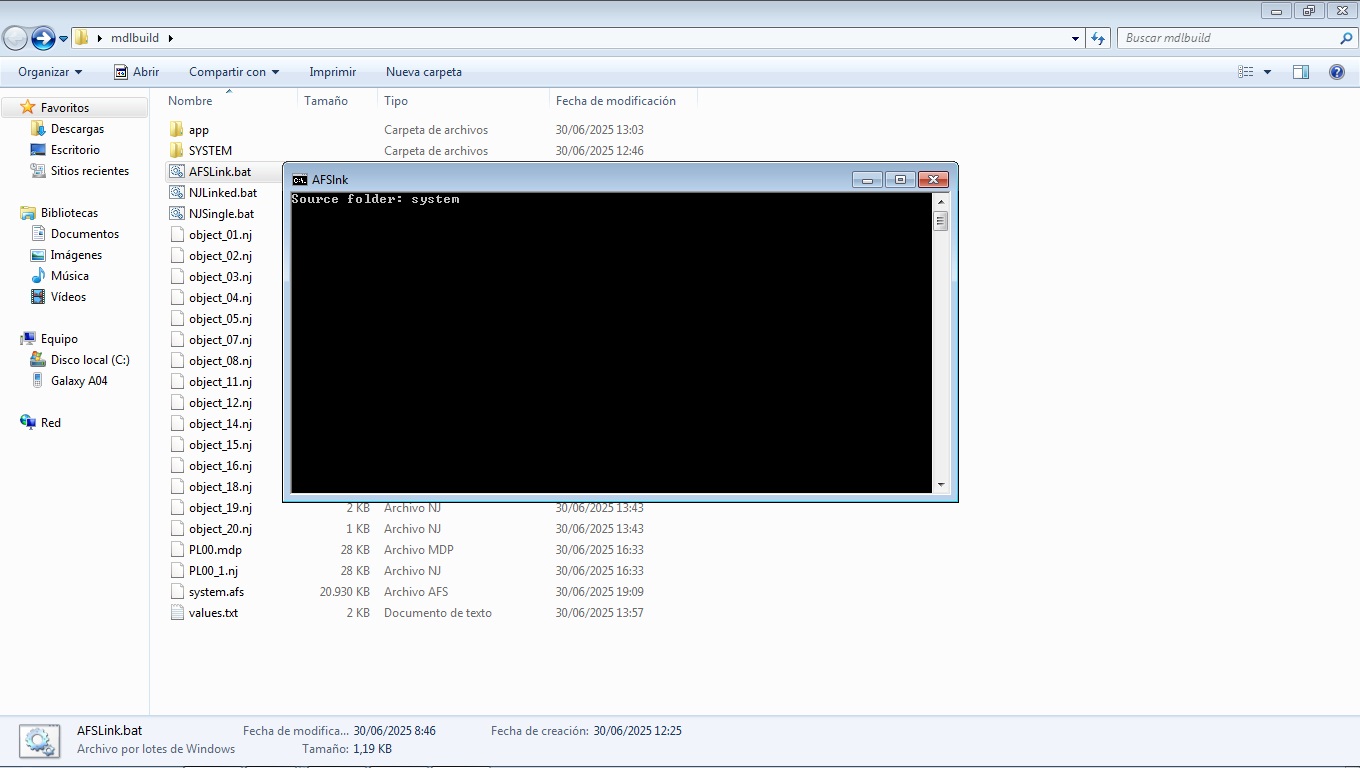Select the AFSLink.bat file icon
The height and width of the screenshot is (768, 1360).
coord(177,172)
